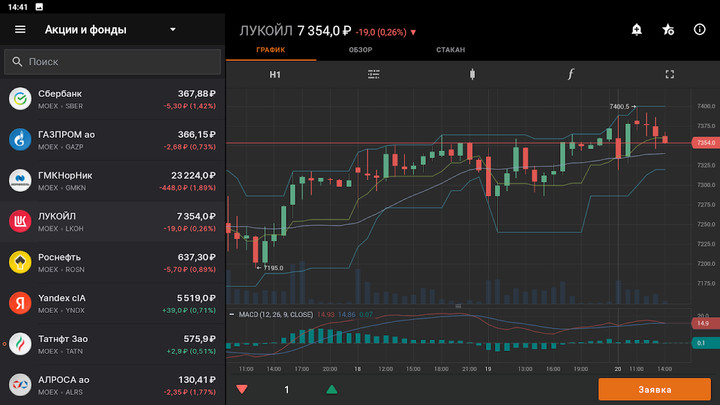Click the MACD histogram 0.1 label
The height and width of the screenshot is (405, 720).
[x=705, y=343]
